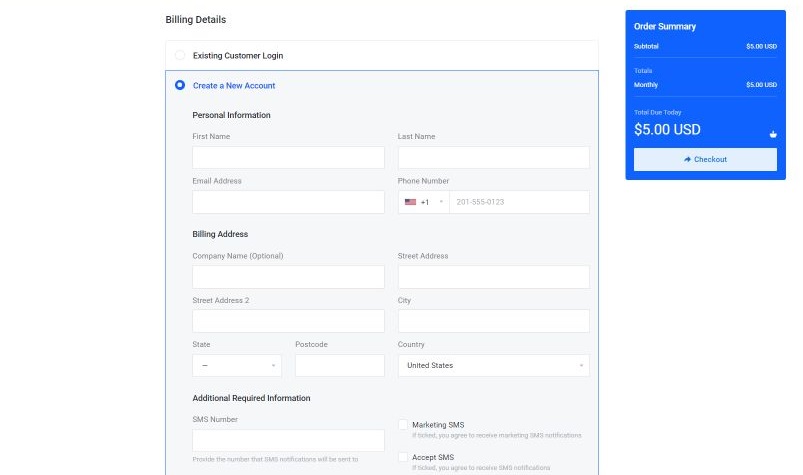Select the Existing Customer Login radio button

(x=180, y=55)
